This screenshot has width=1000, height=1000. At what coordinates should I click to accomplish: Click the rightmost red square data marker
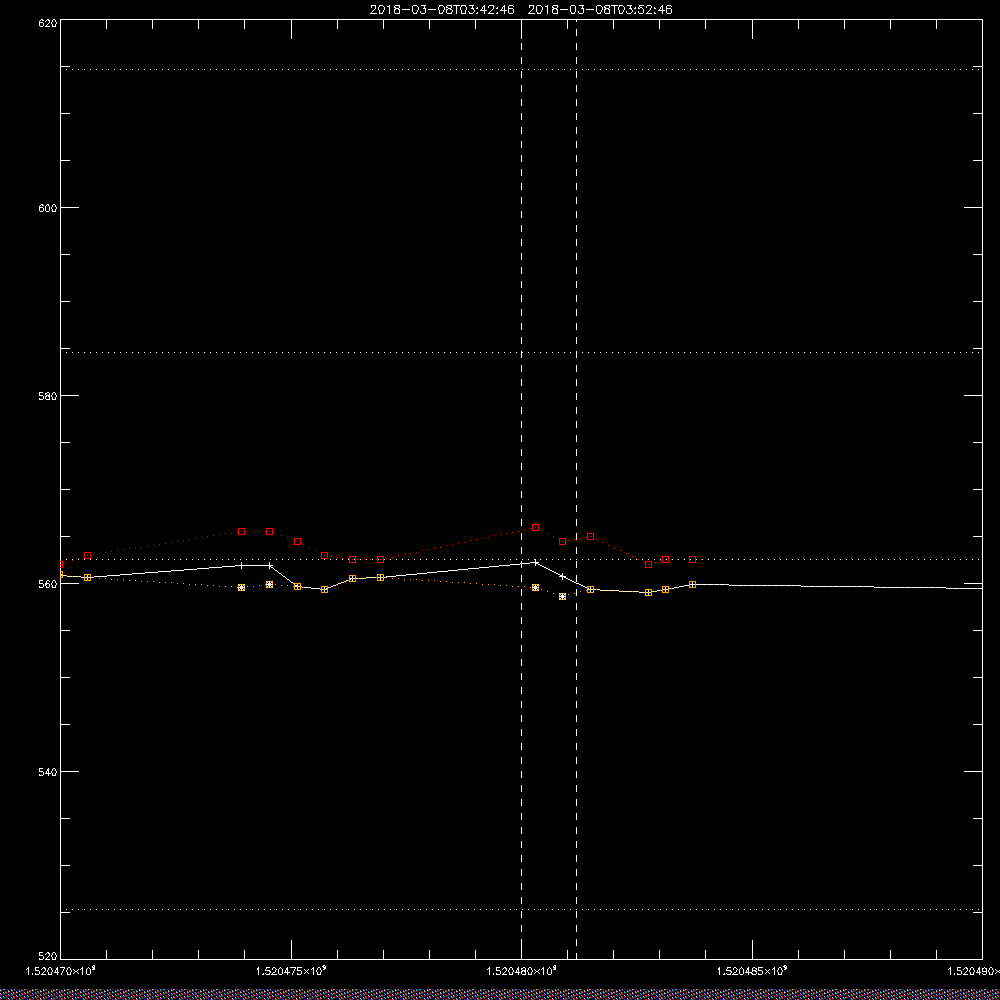693,559
